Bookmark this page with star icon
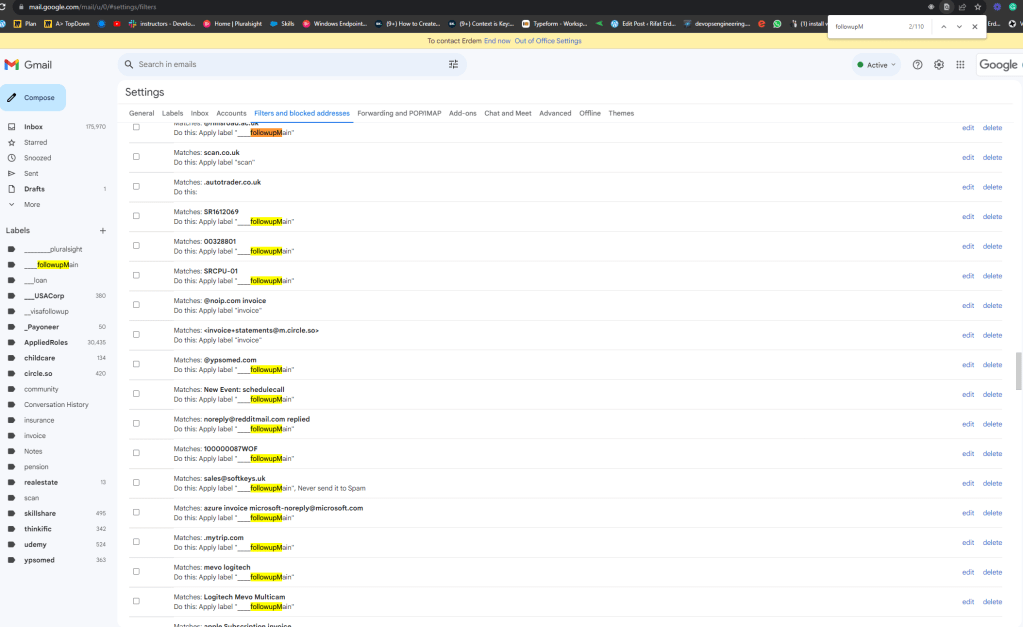The image size is (1023, 627). click(x=977, y=7)
